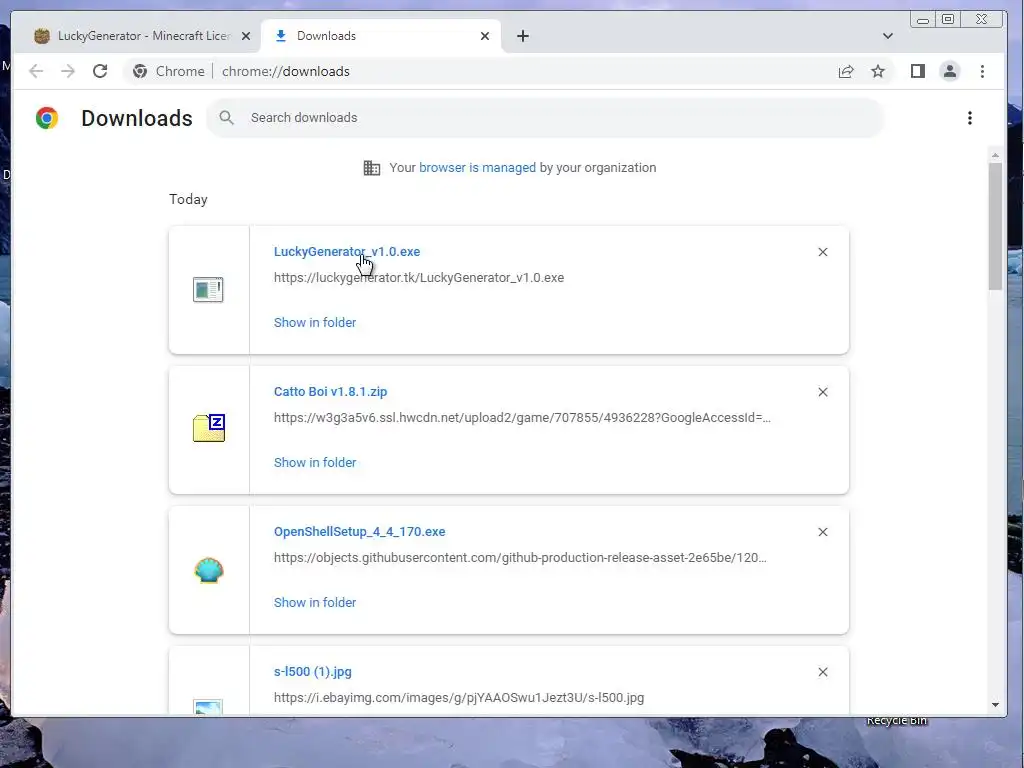Viewport: 1024px width, 768px height.
Task: Click the scrollbar down arrow
Action: pyautogui.click(x=995, y=705)
